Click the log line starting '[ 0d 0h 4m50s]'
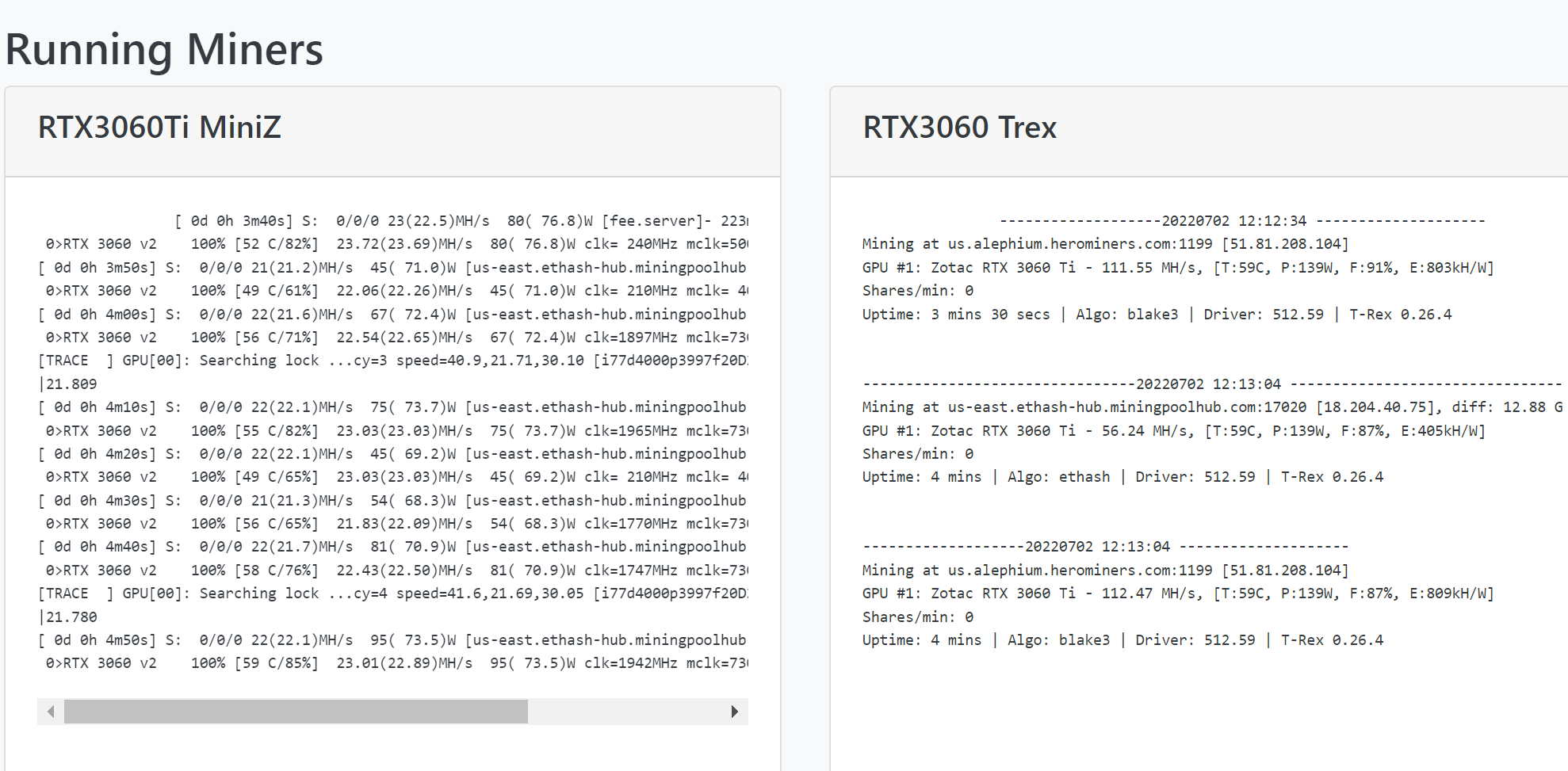 point(392,640)
